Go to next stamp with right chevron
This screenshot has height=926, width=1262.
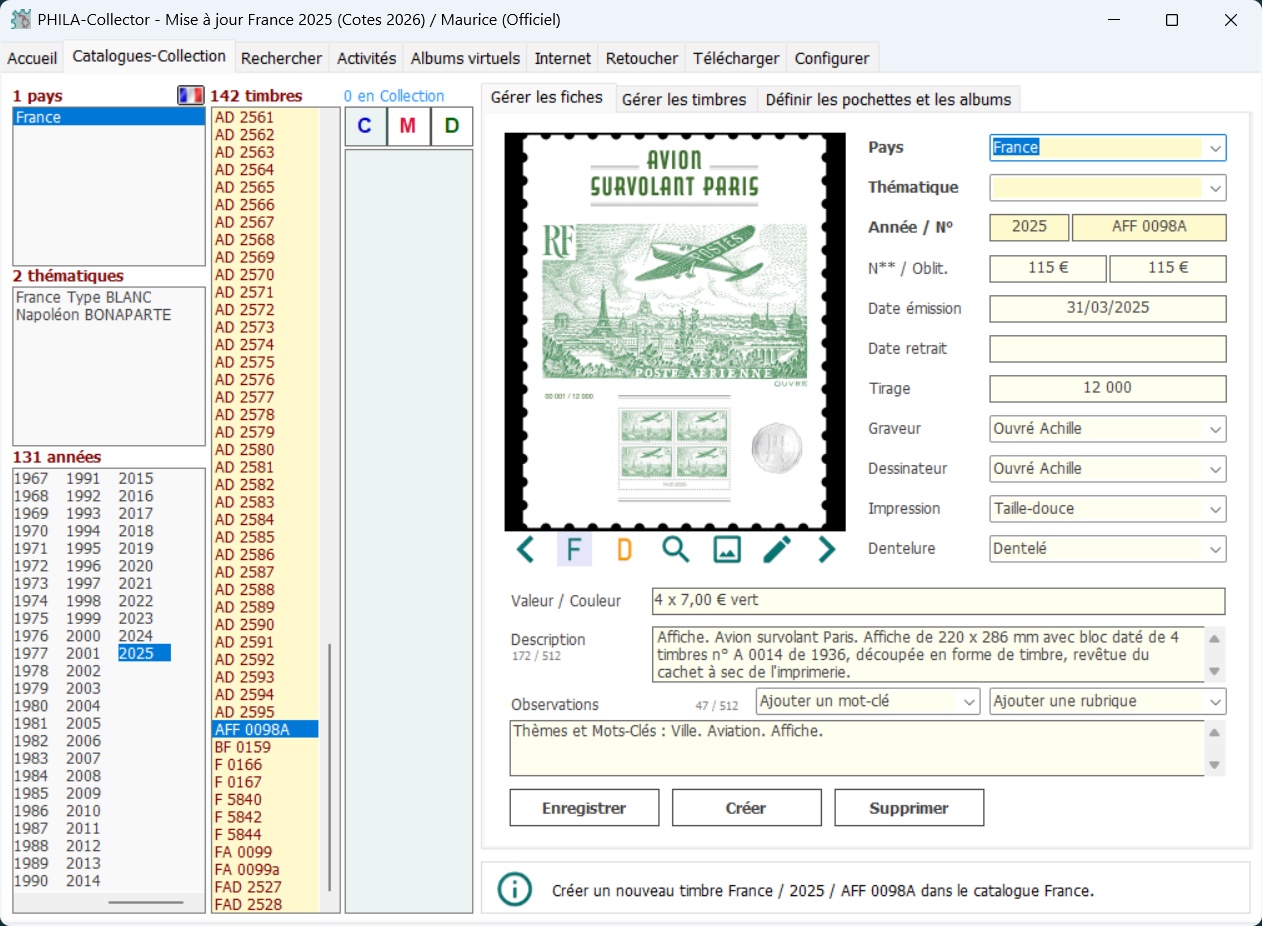[826, 549]
